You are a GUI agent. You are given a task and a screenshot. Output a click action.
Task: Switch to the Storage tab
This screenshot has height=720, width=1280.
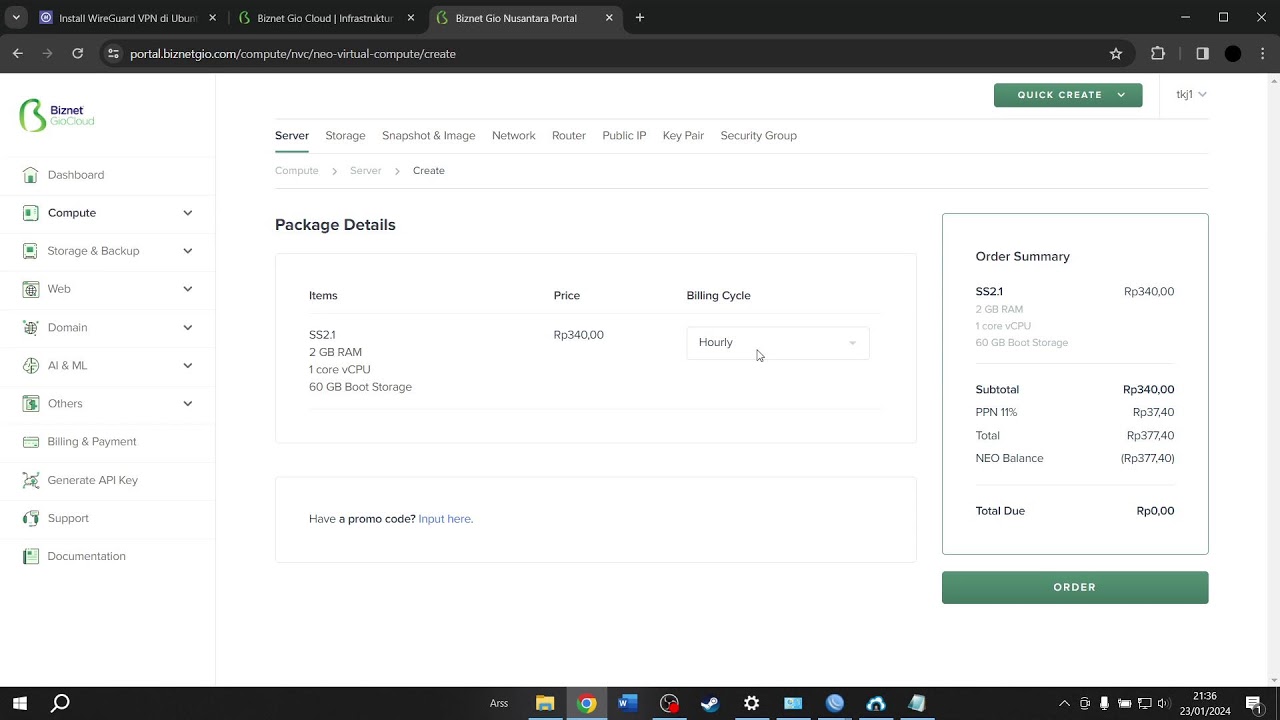[x=345, y=136]
